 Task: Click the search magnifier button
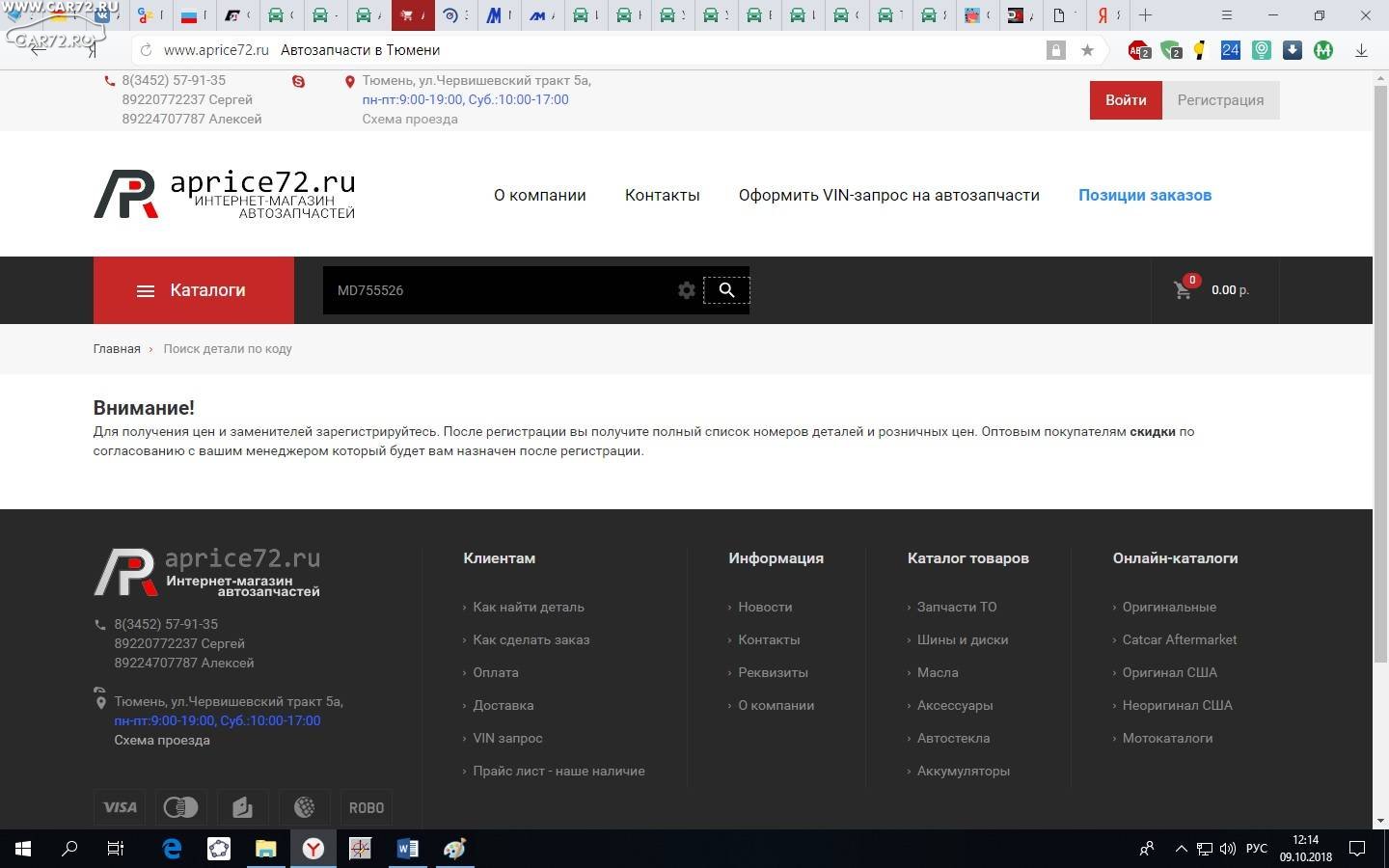(726, 290)
